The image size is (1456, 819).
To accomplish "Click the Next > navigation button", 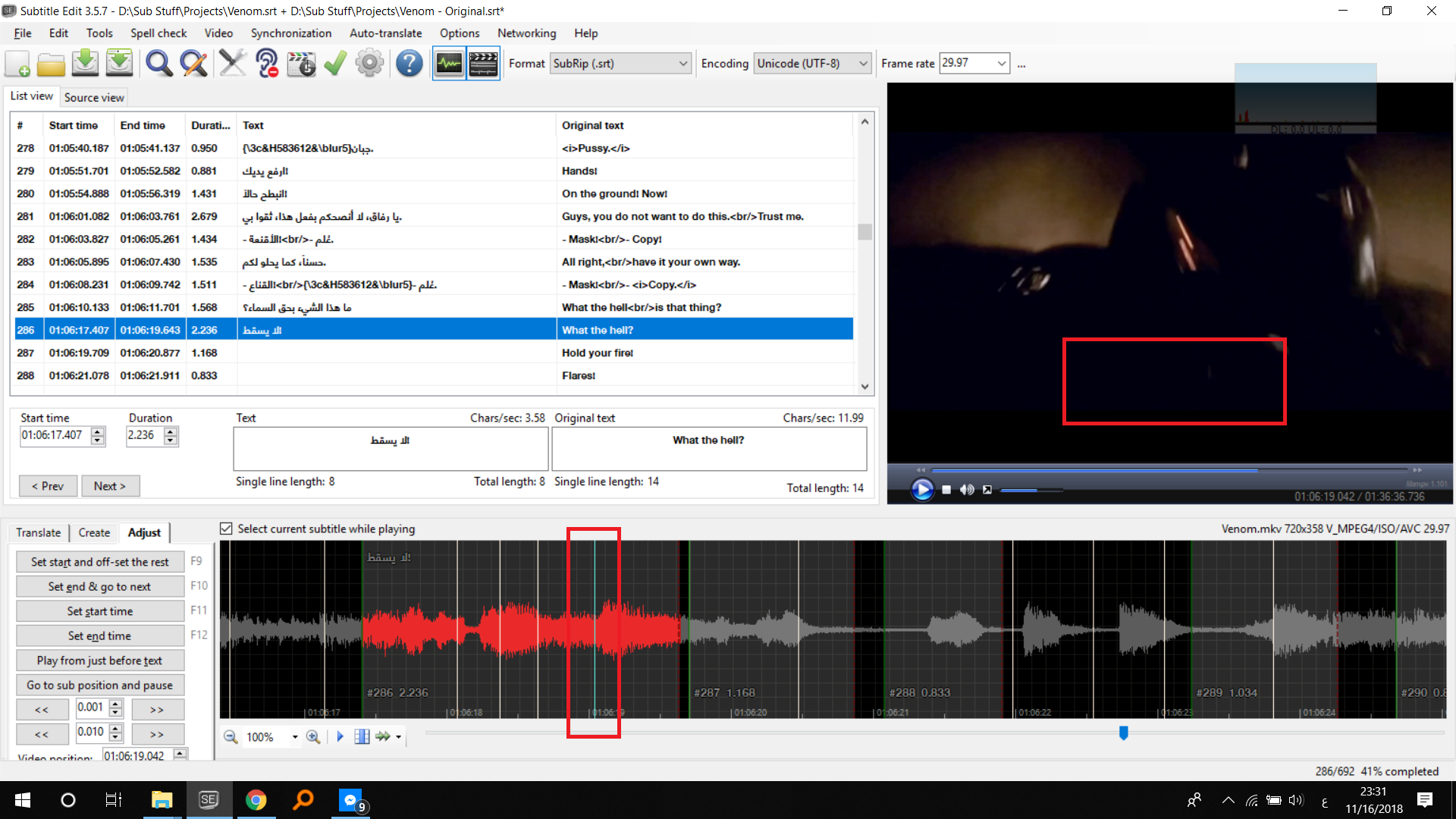I will coord(111,485).
